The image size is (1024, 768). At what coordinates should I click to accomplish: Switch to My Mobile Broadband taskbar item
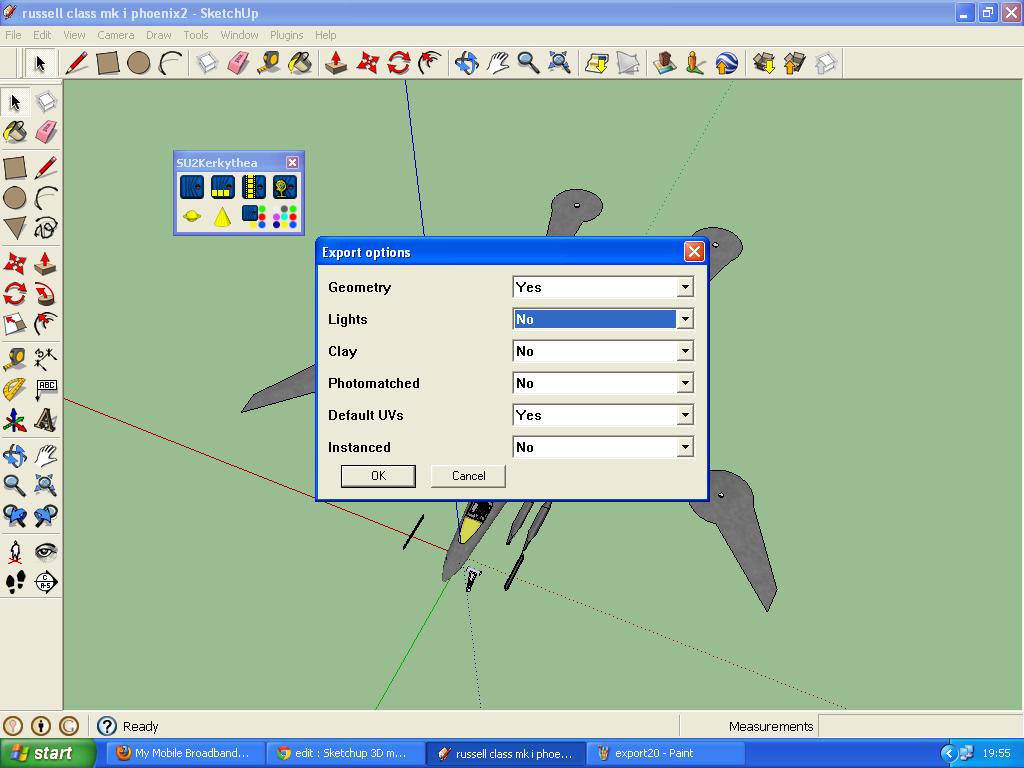click(x=186, y=753)
